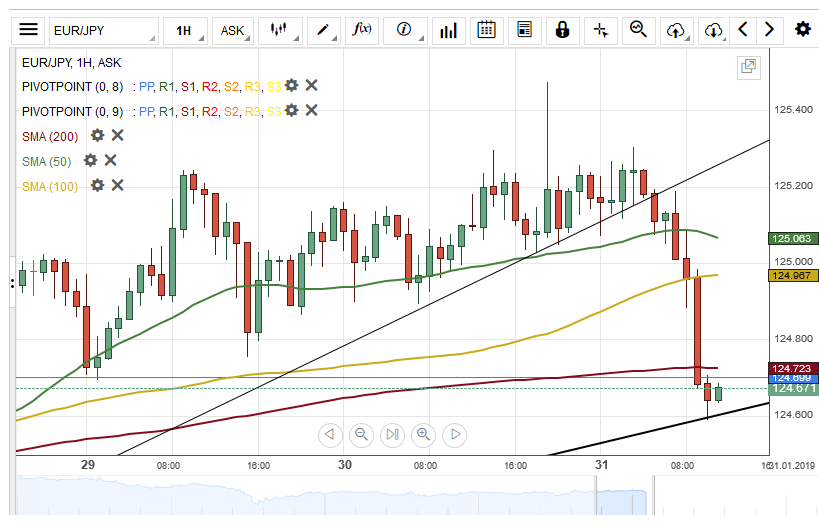Open chart settings gear in toolbar

802,30
